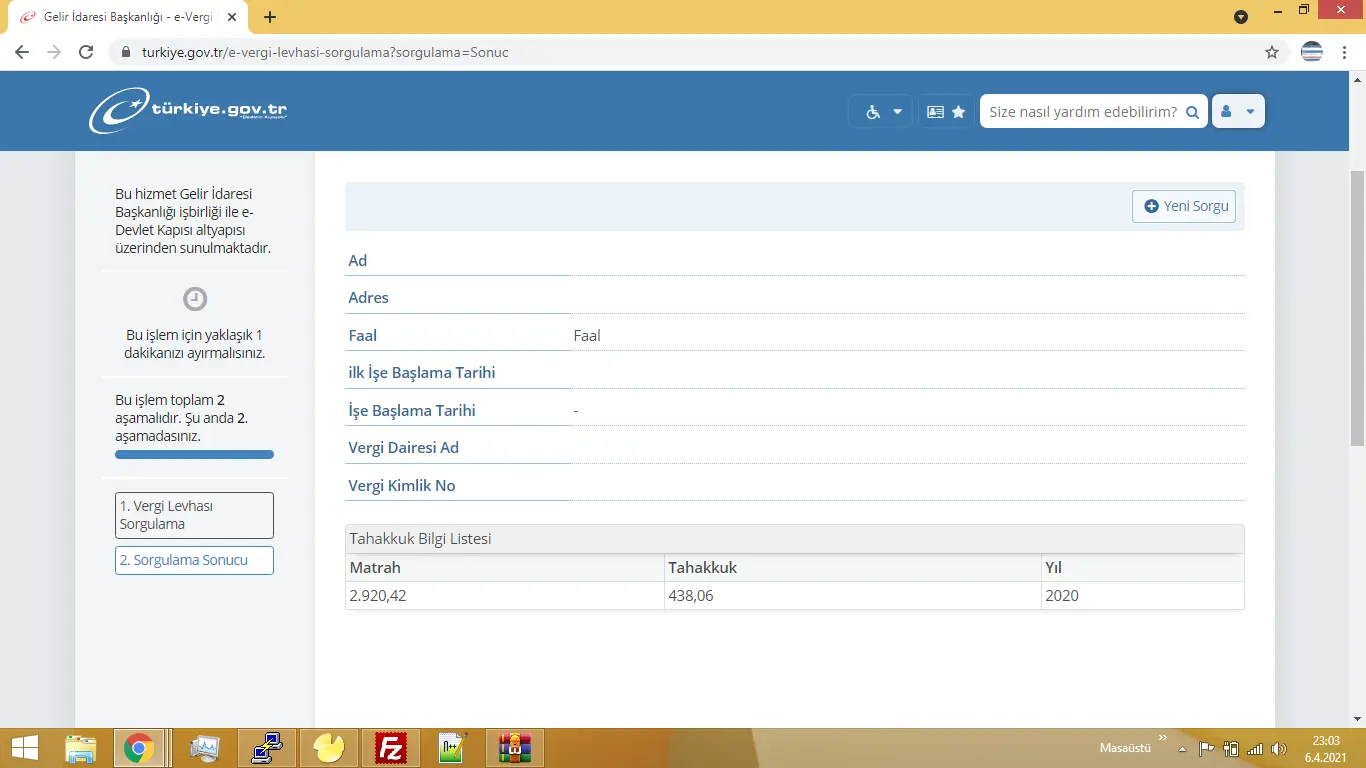
Task: Click the Yeni Sorgu button
Action: pyautogui.click(x=1185, y=206)
